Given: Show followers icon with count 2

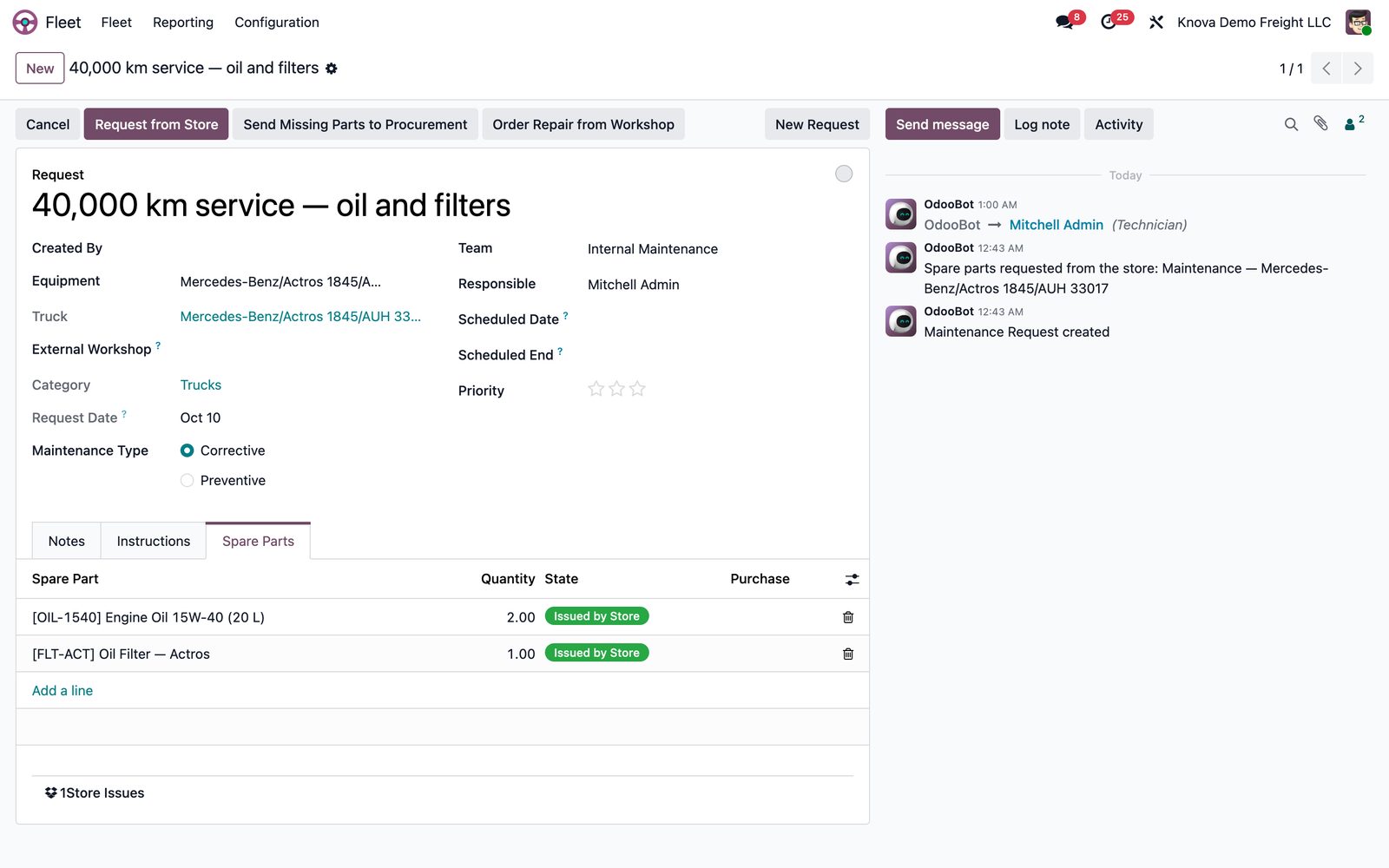Looking at the screenshot, I should pyautogui.click(x=1353, y=123).
